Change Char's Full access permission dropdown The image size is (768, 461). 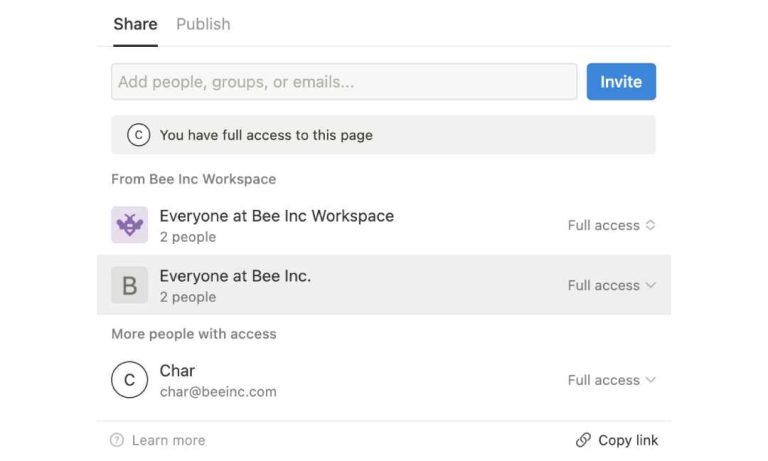pyautogui.click(x=611, y=380)
